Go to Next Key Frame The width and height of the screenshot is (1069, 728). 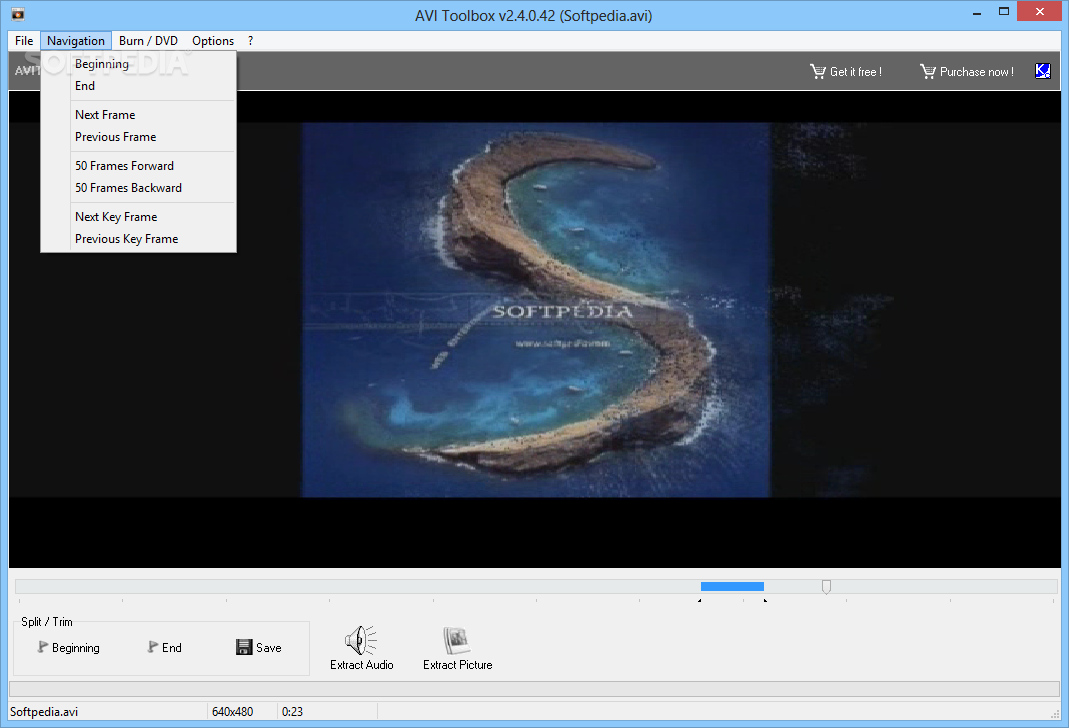point(138,217)
